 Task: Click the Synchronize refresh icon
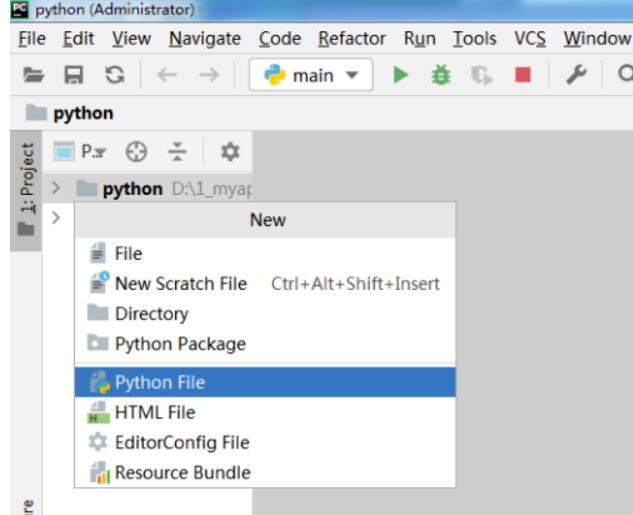coord(115,75)
